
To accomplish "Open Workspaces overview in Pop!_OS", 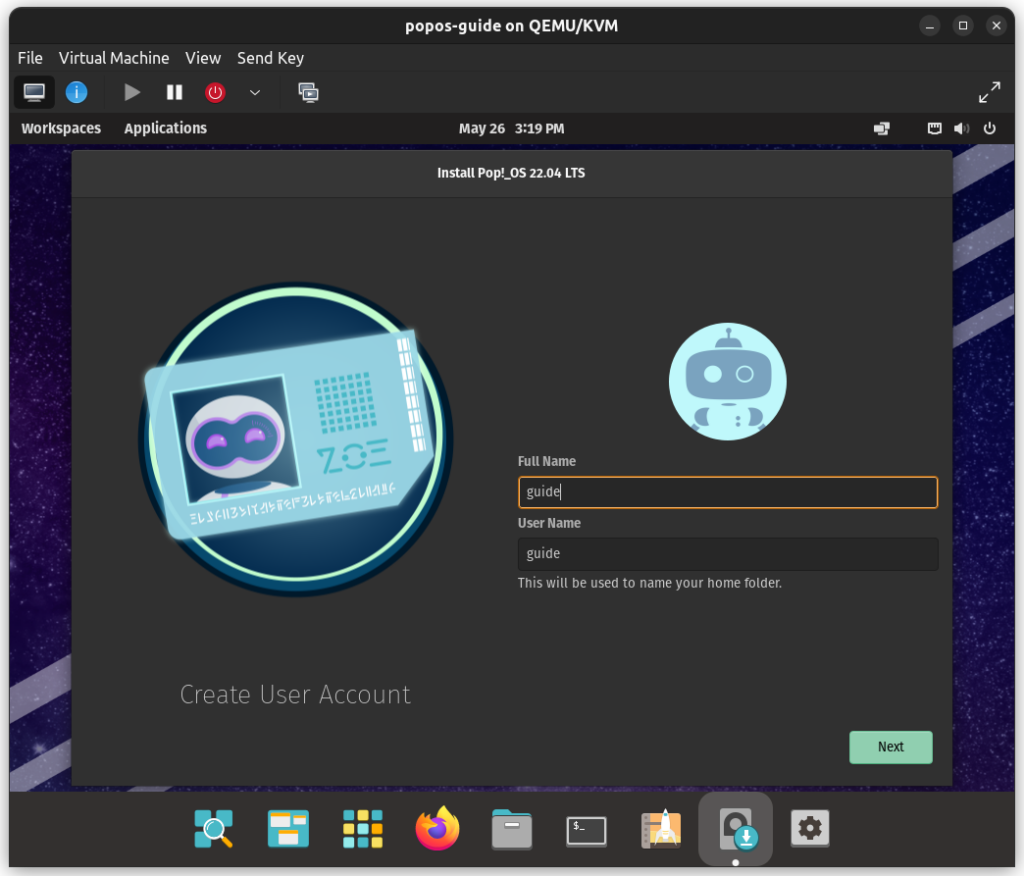I will tap(61, 128).
